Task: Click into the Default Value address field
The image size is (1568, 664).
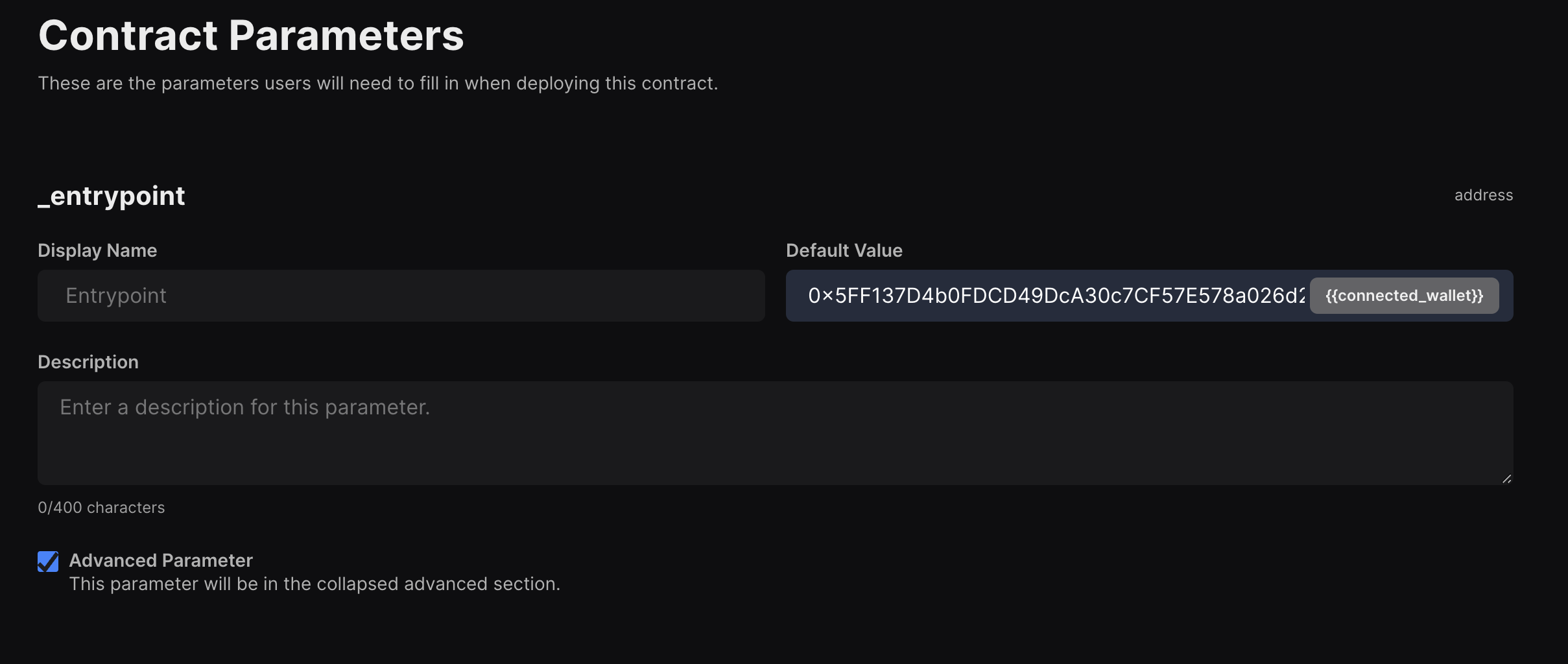Action: (x=1051, y=296)
